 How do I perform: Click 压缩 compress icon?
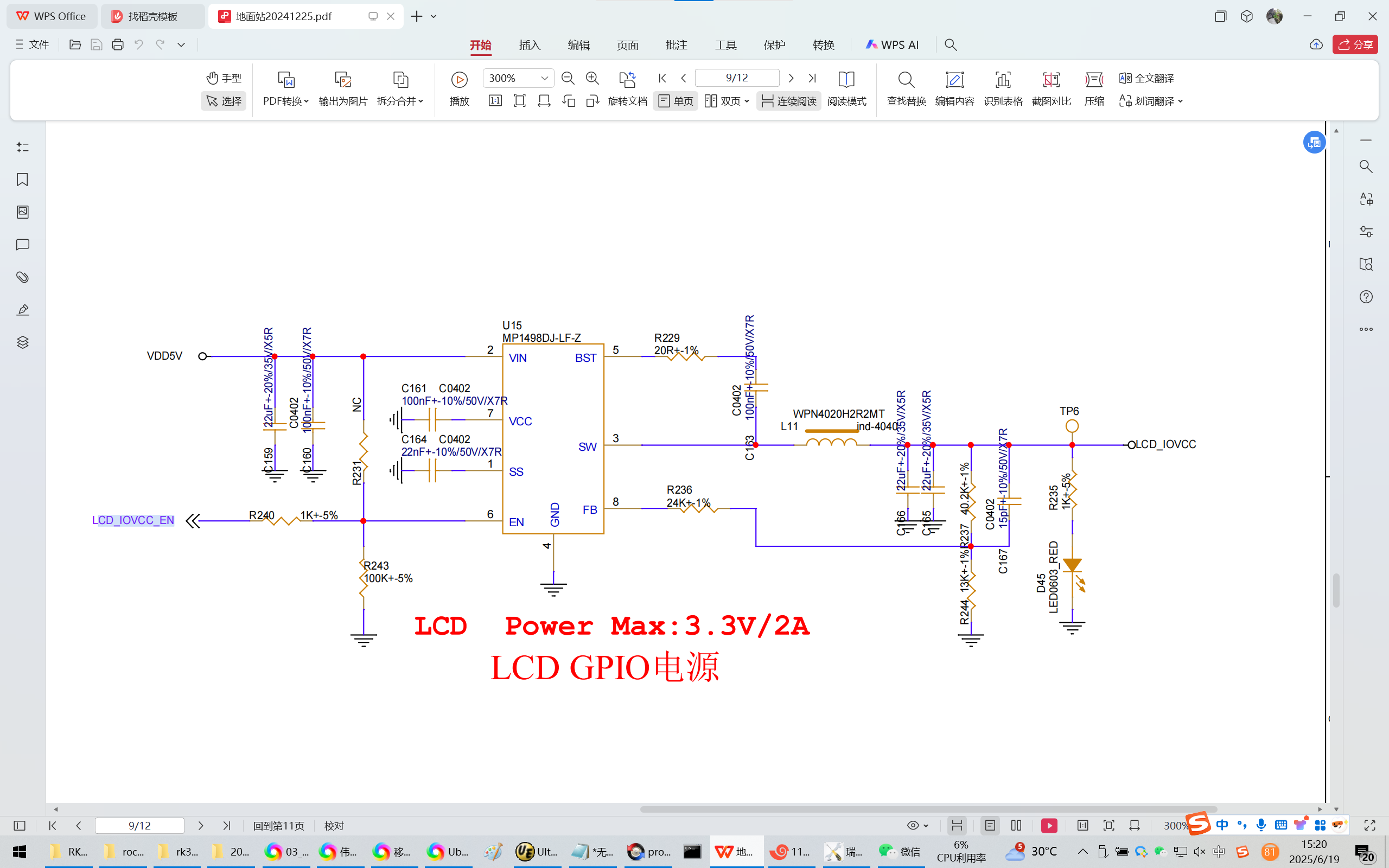(1094, 79)
